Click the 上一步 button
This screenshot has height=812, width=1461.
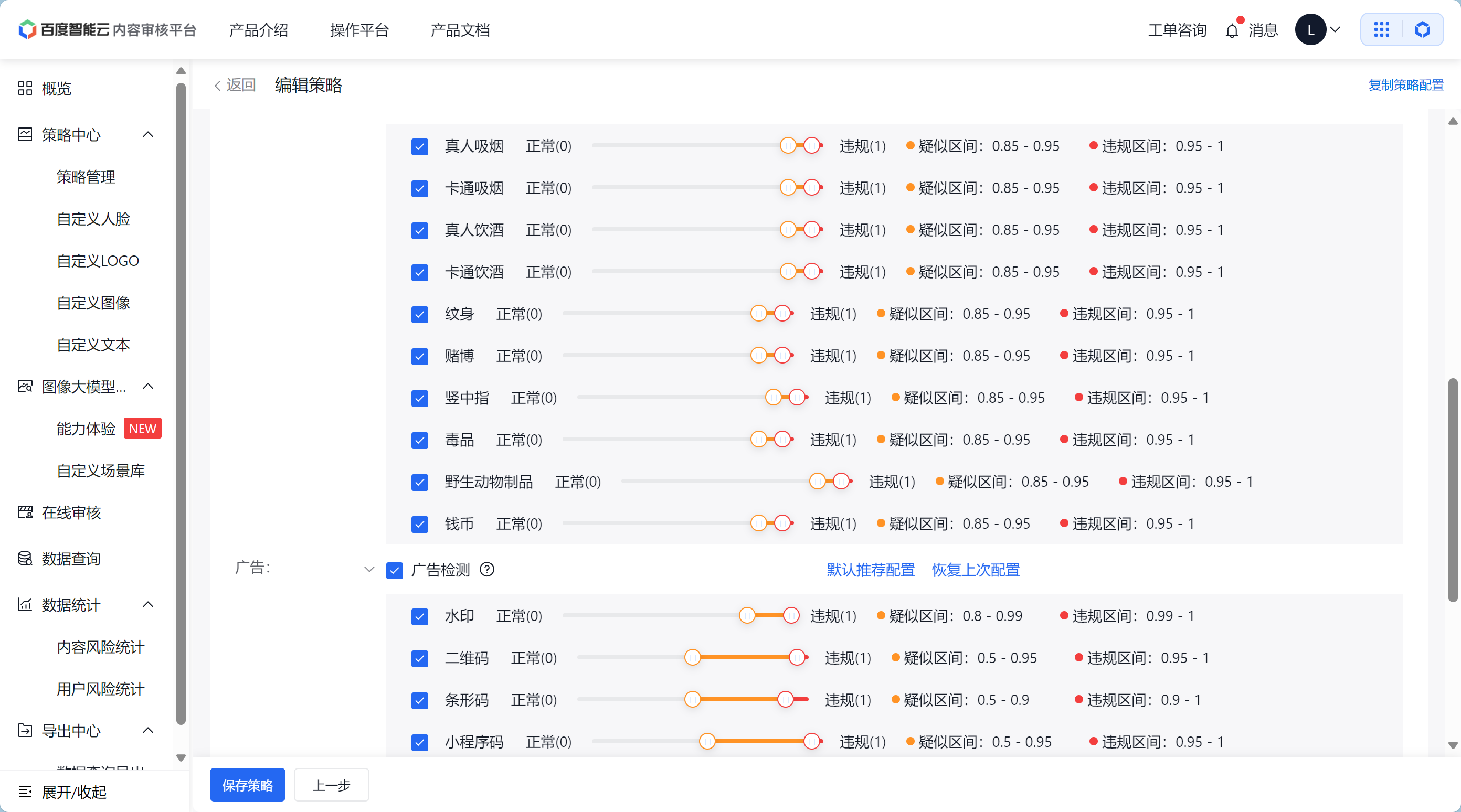click(332, 785)
